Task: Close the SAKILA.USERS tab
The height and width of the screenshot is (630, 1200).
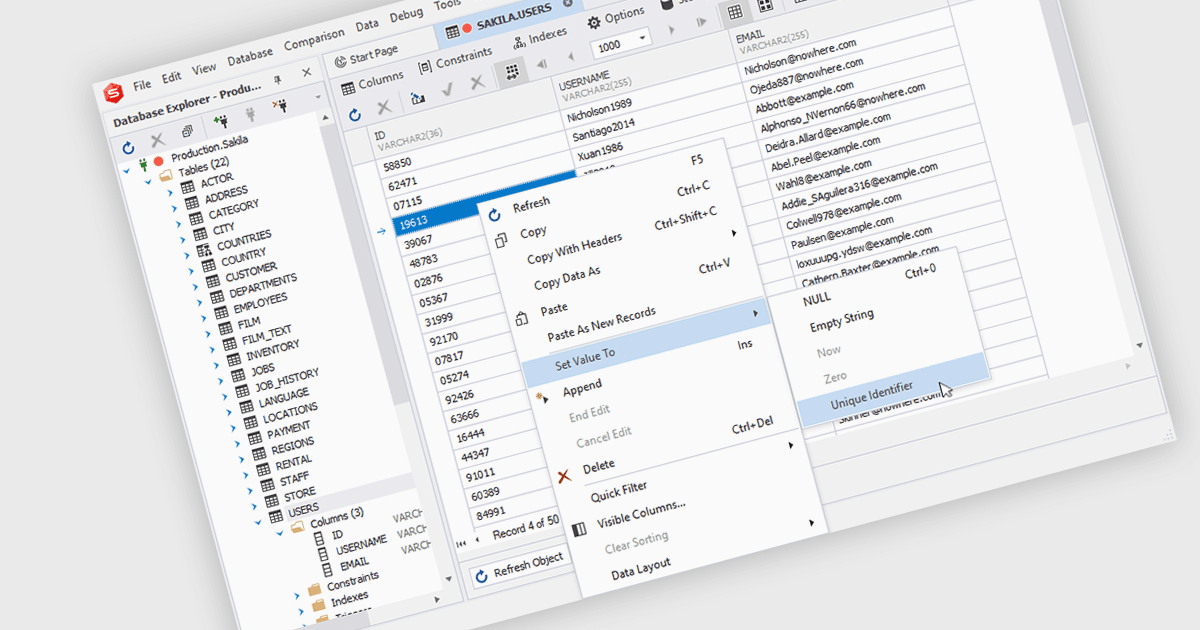Action: [x=568, y=4]
